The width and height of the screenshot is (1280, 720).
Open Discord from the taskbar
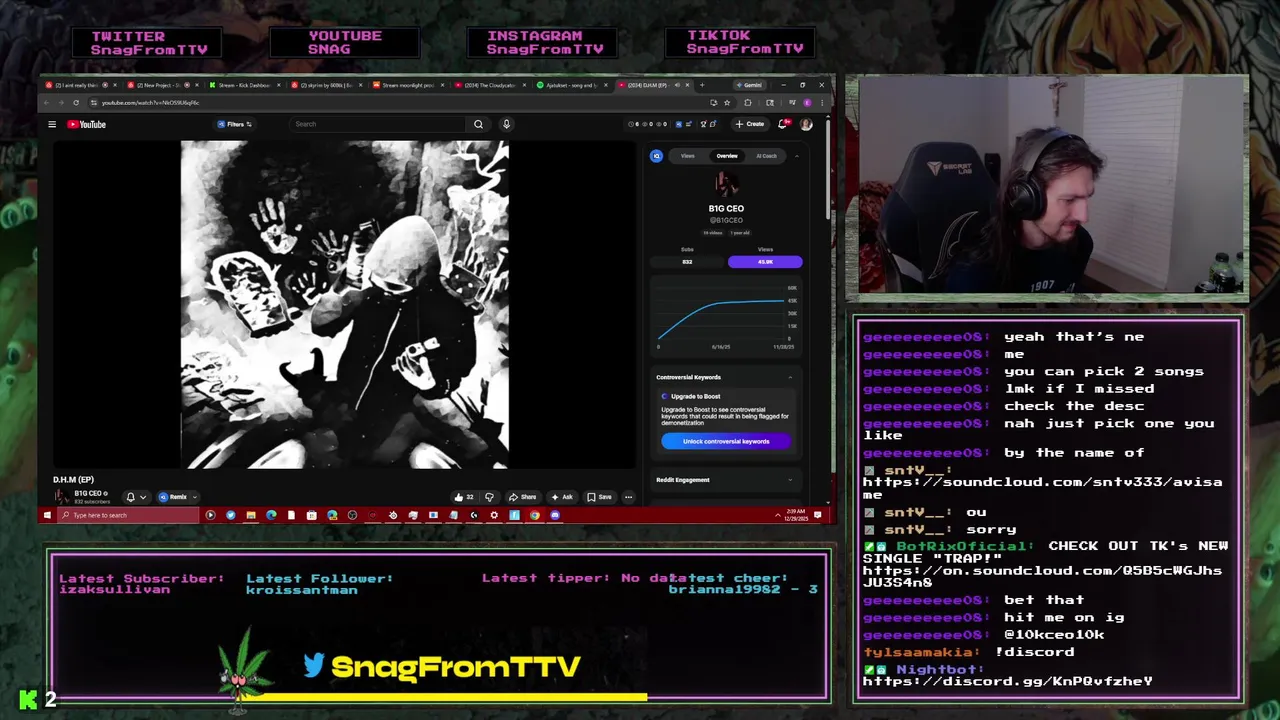click(555, 515)
